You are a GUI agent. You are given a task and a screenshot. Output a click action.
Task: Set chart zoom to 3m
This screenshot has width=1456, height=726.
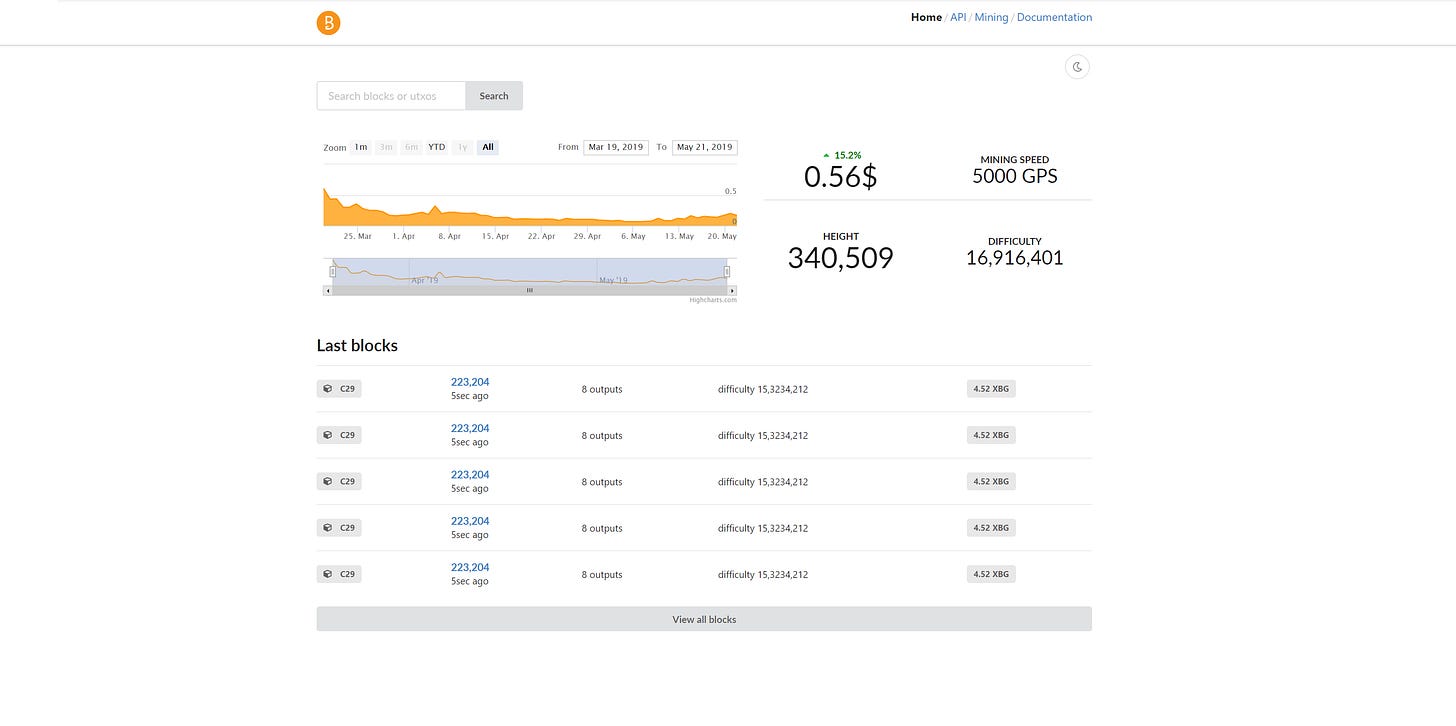click(386, 147)
